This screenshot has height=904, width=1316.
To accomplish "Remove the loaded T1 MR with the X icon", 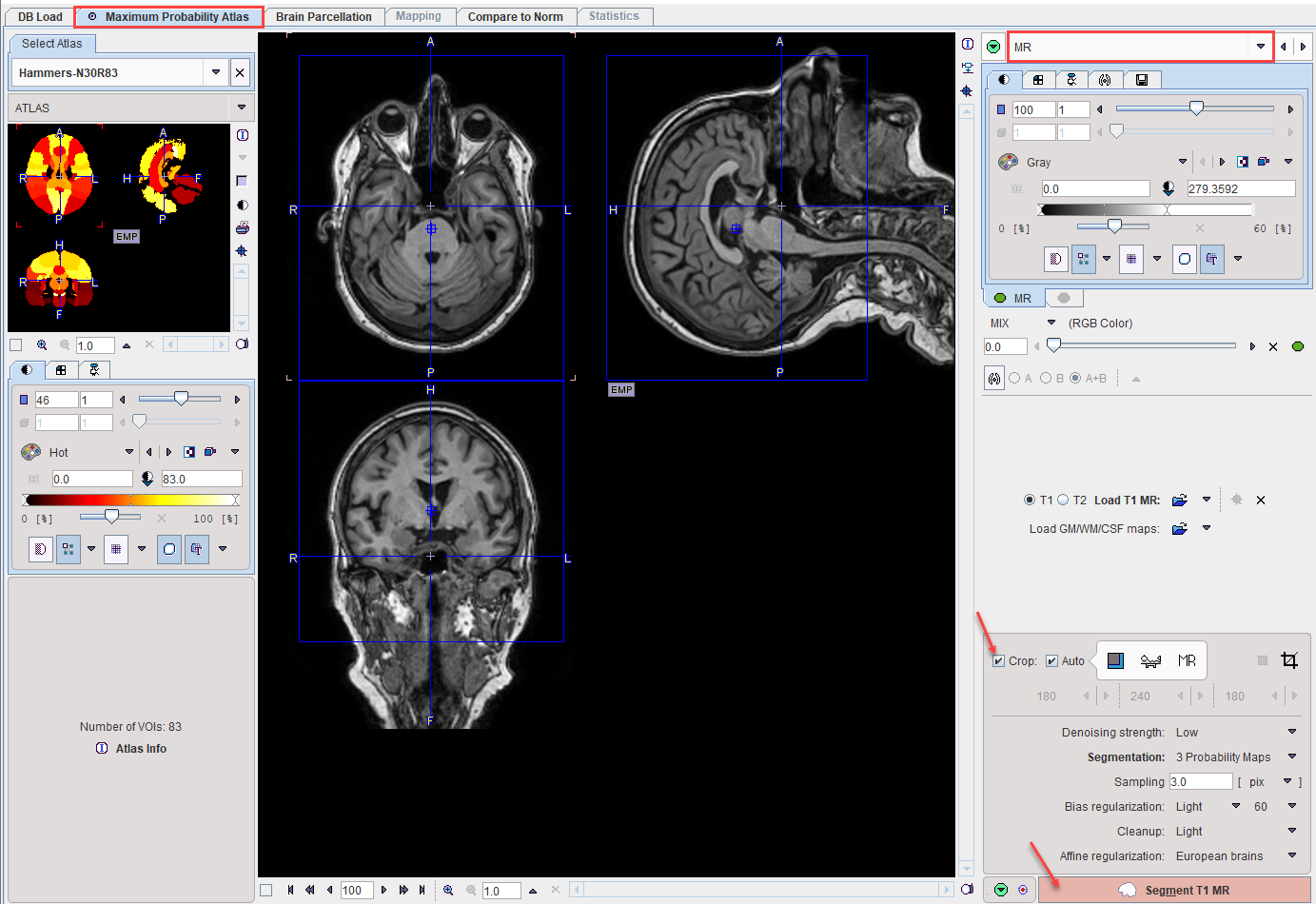I will coord(1261,500).
